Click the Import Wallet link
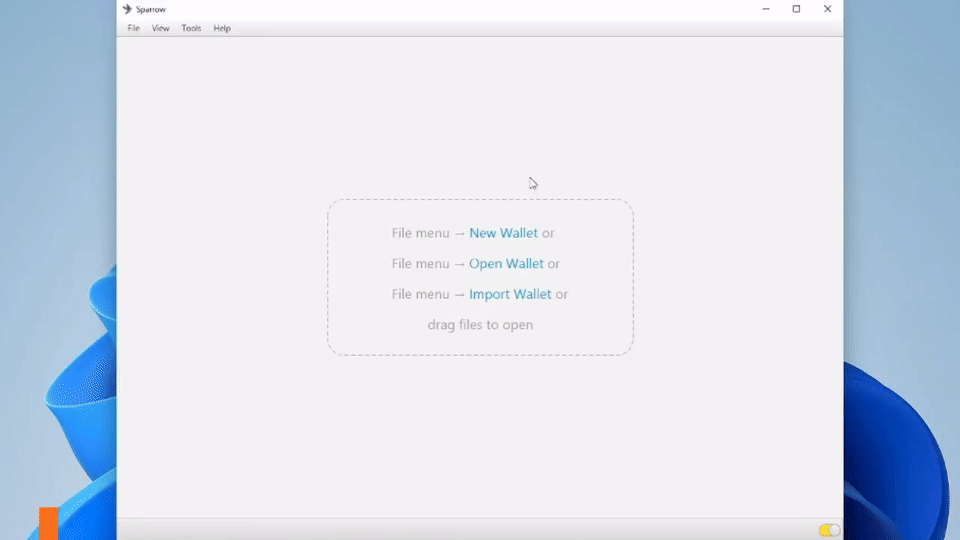 (x=510, y=294)
